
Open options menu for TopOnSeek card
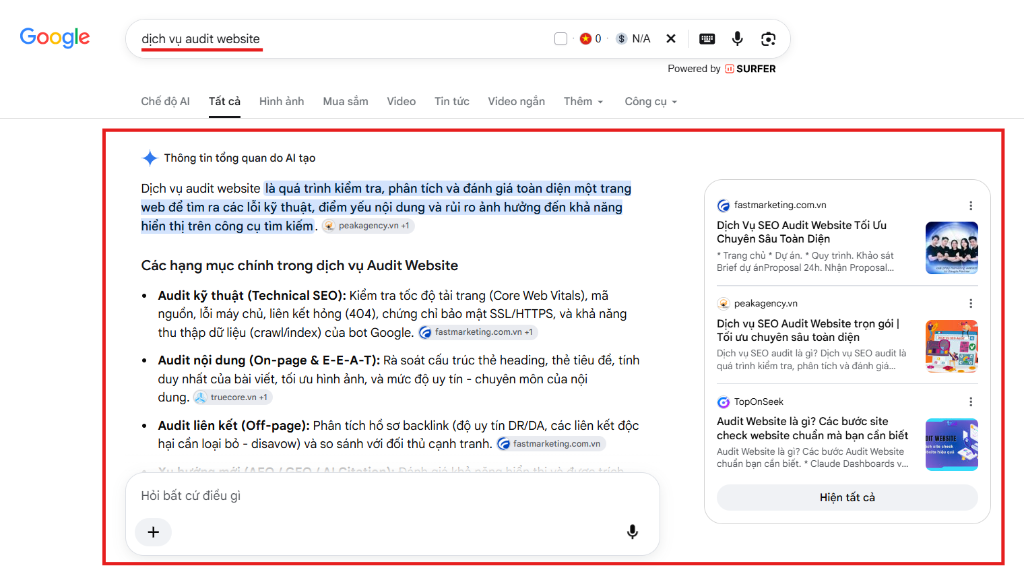970,402
